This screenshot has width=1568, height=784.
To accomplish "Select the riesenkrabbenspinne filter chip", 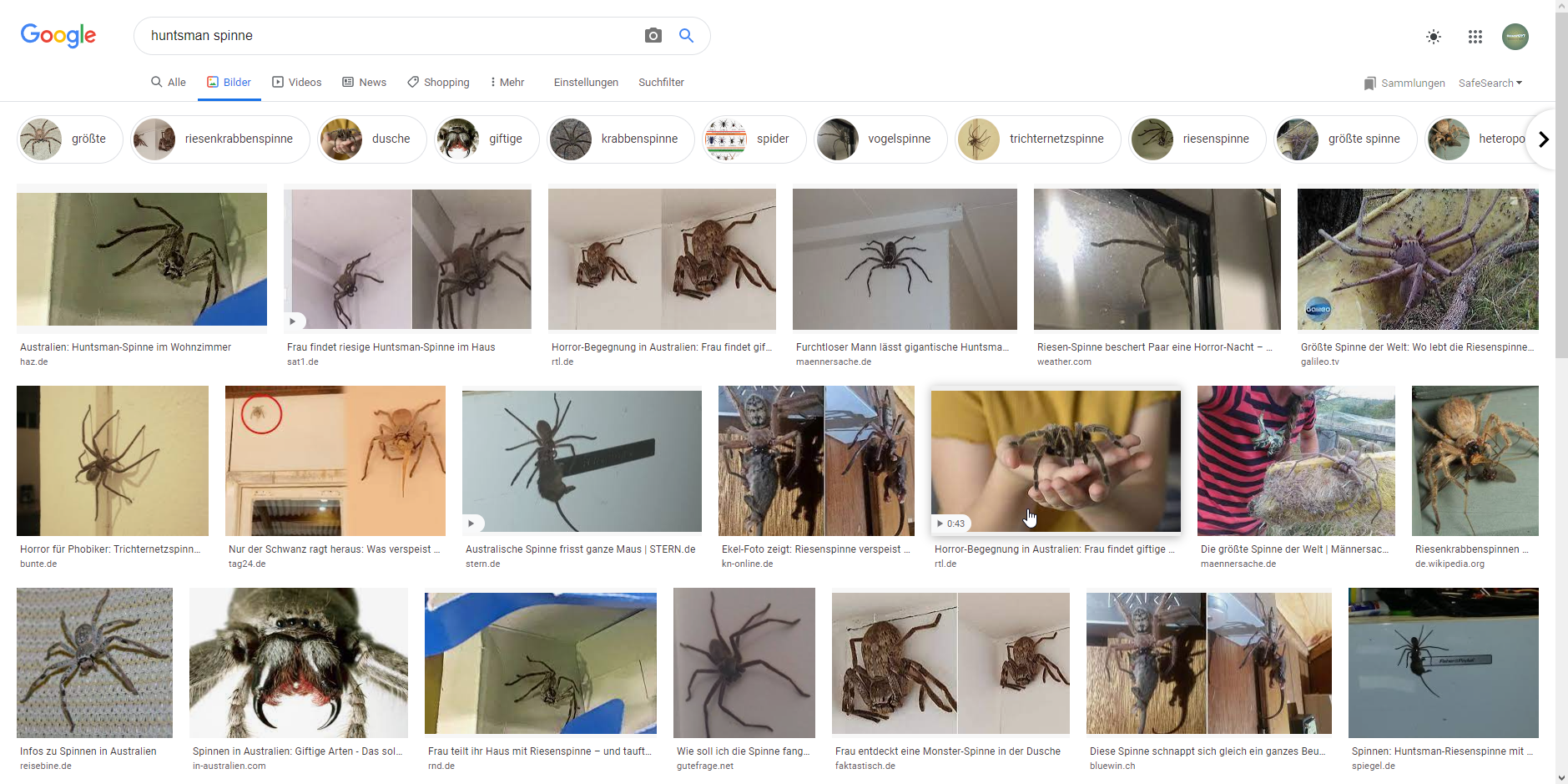I will point(220,139).
